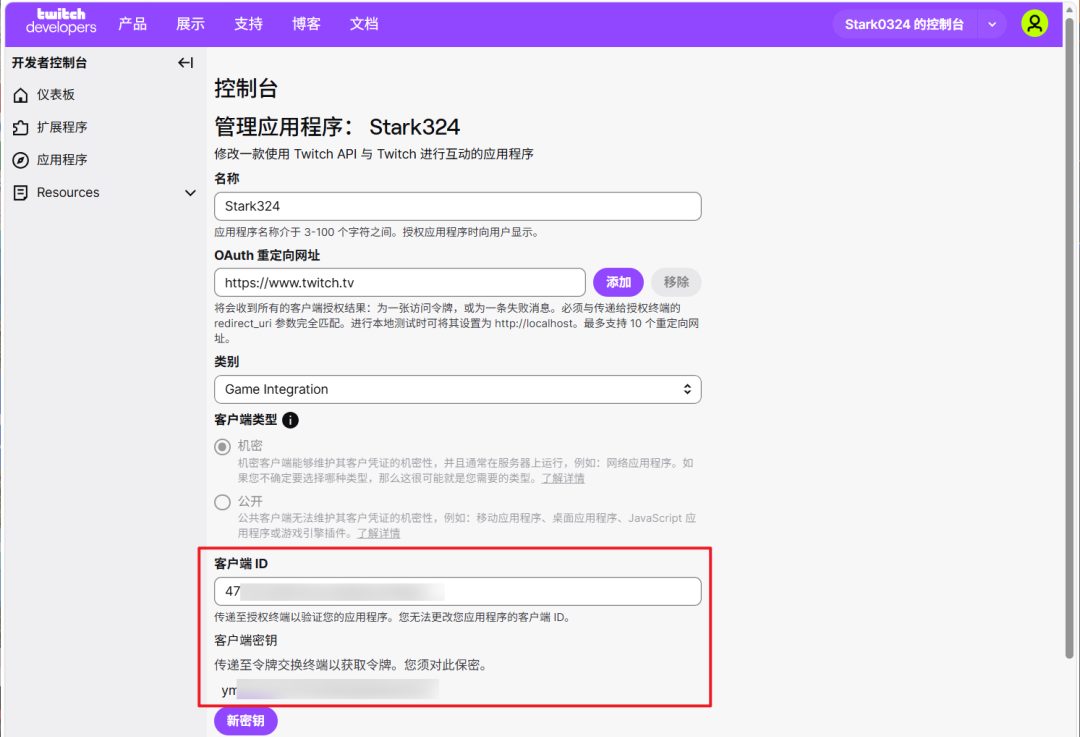Click the 添加 redirect URL button
The width and height of the screenshot is (1080, 737).
click(618, 282)
